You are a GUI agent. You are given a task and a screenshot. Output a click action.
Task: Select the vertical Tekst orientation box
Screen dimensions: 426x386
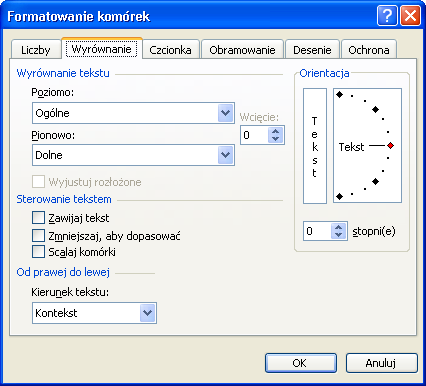315,146
